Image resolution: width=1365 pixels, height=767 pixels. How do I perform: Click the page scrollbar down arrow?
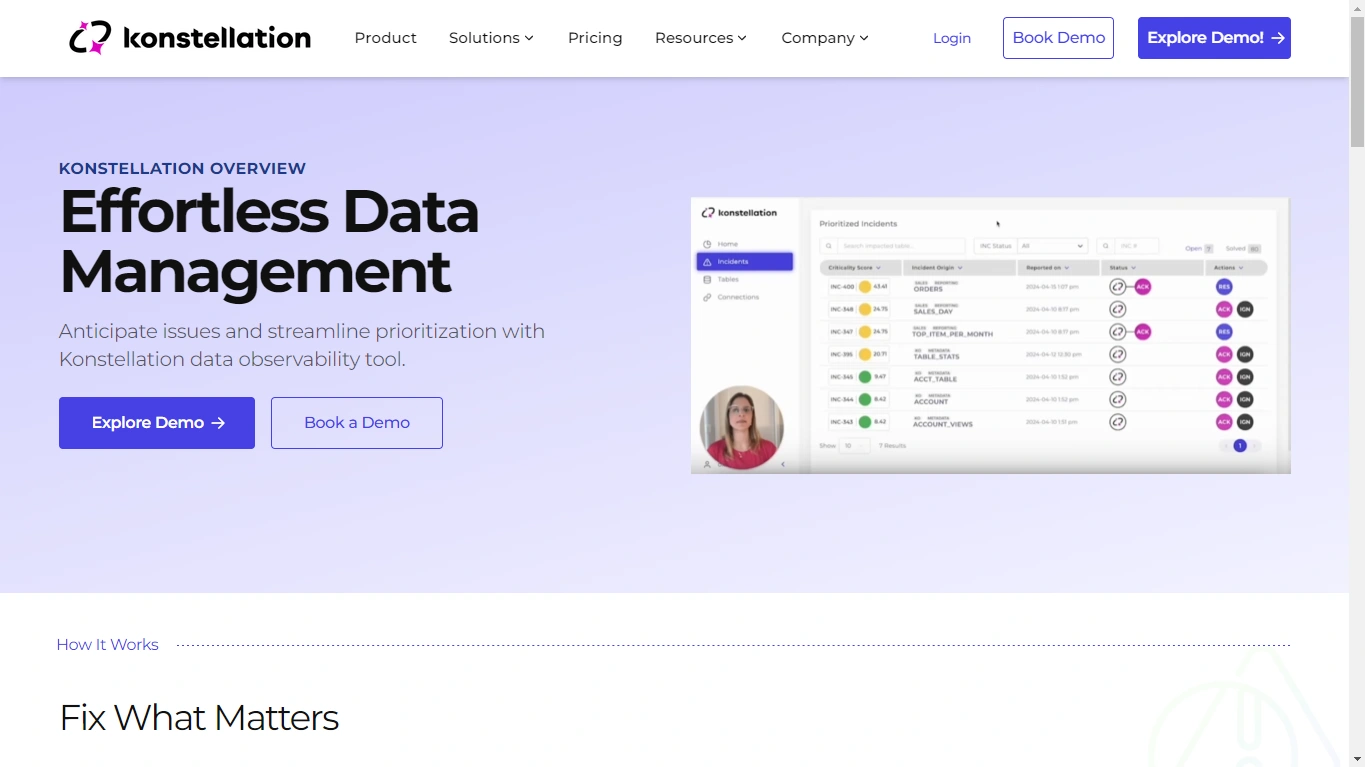pos(1357,759)
